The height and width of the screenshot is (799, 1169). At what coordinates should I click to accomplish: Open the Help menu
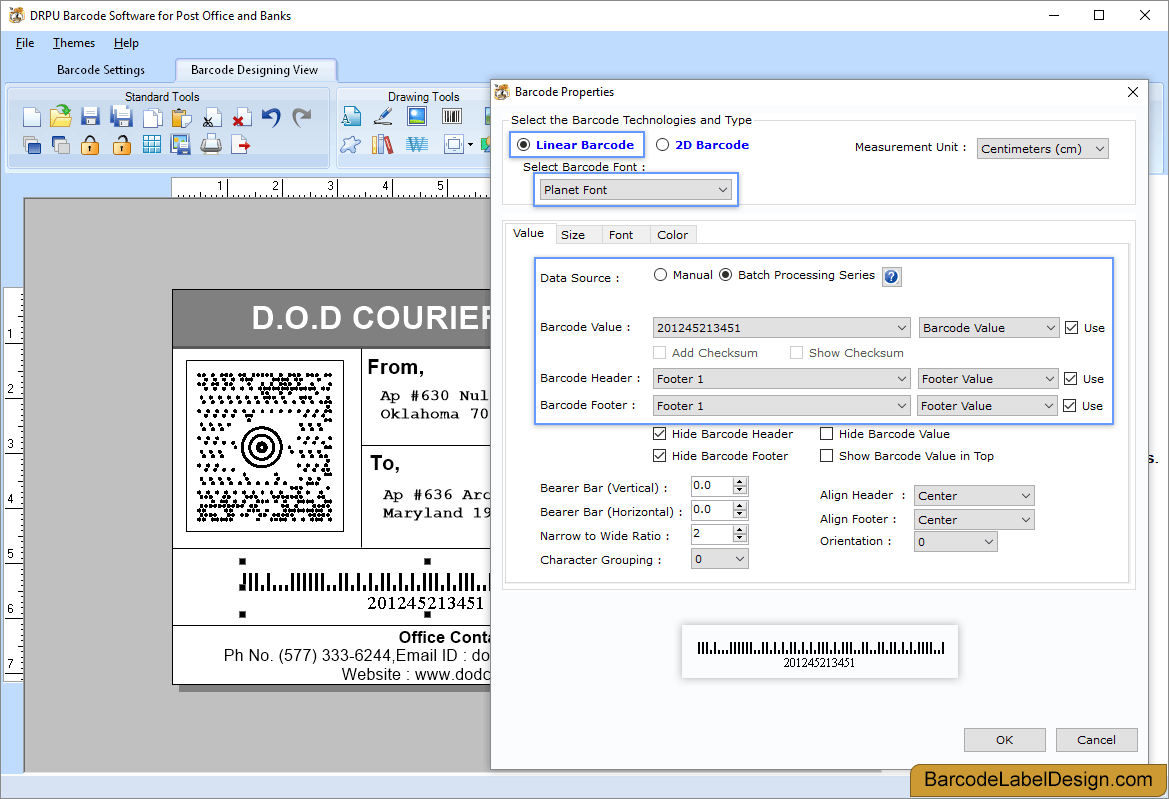point(126,42)
